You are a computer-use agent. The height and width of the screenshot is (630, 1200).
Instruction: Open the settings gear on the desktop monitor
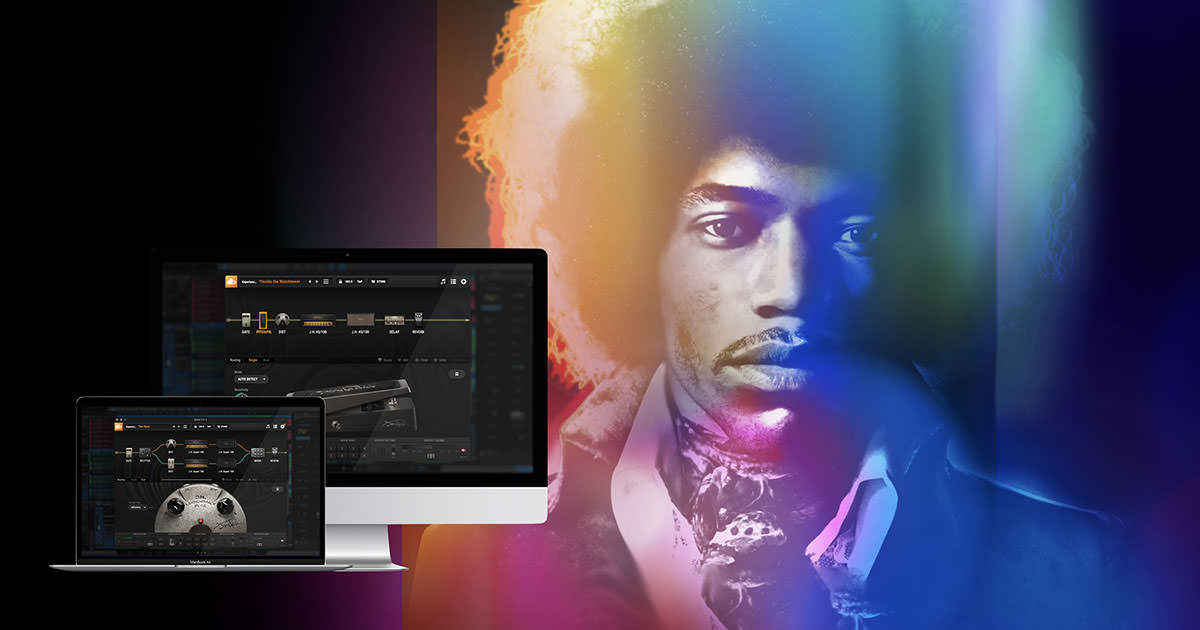tap(464, 282)
